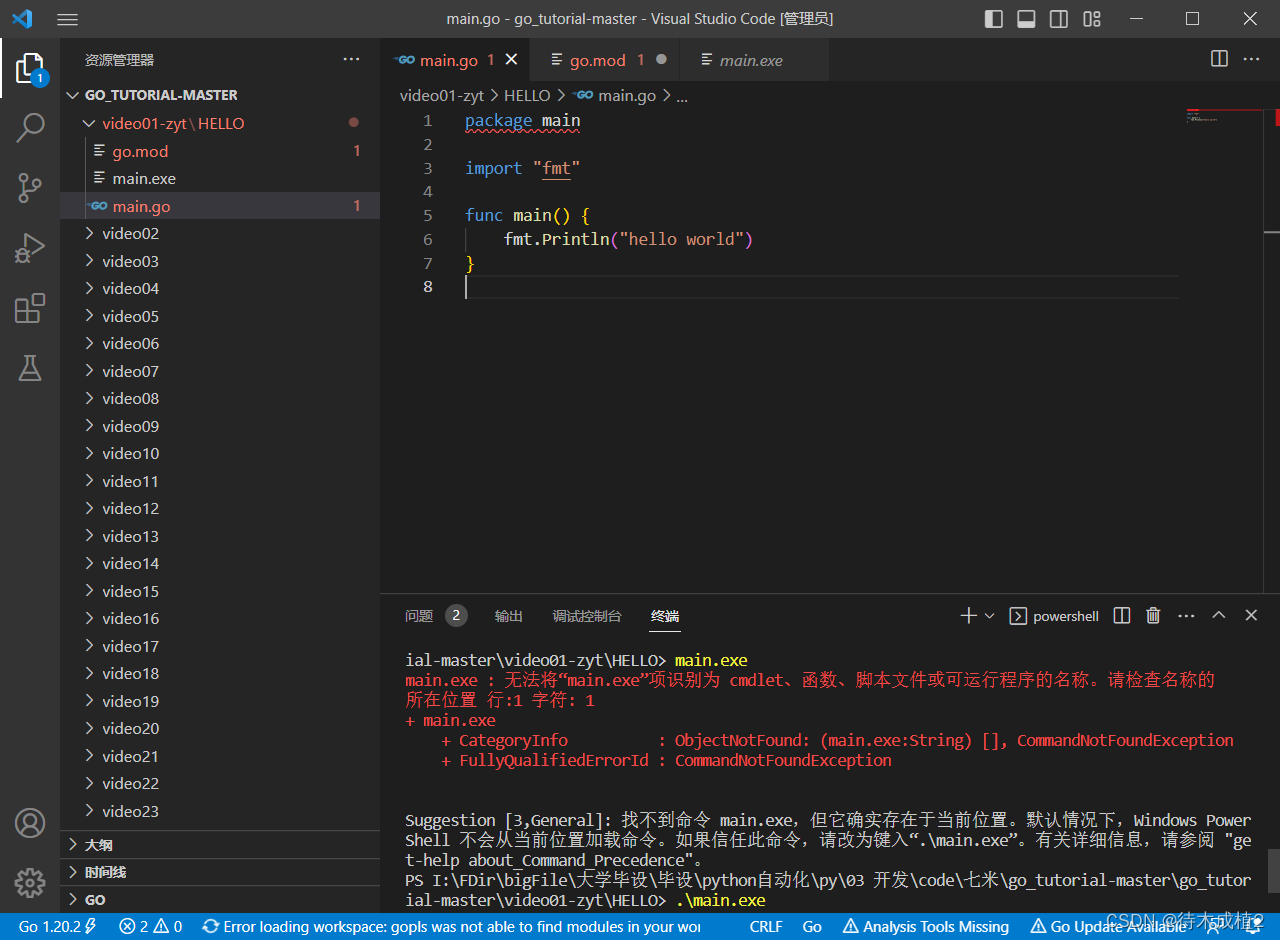This screenshot has width=1280, height=940.
Task: Expand the video20 folder
Action: tap(220, 728)
